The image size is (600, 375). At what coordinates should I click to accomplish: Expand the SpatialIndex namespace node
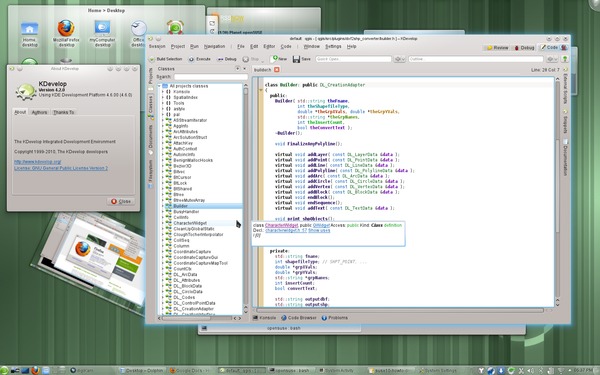click(x=163, y=98)
